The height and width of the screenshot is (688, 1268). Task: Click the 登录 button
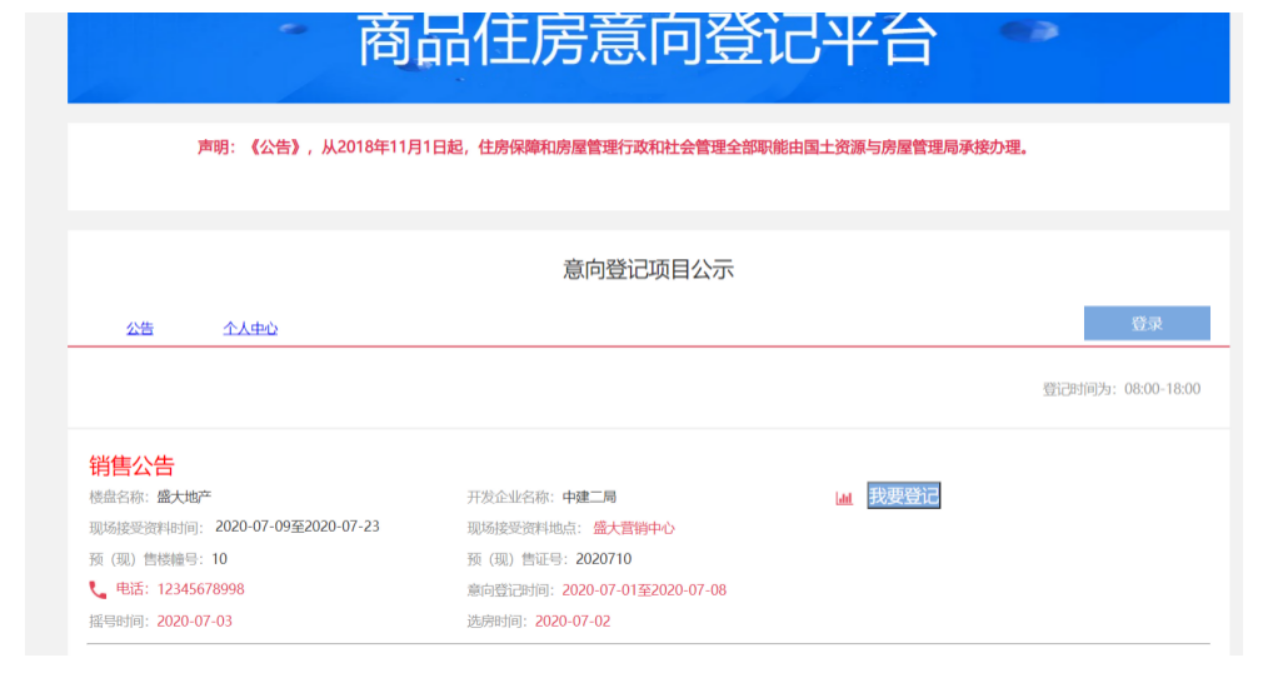pos(1146,324)
